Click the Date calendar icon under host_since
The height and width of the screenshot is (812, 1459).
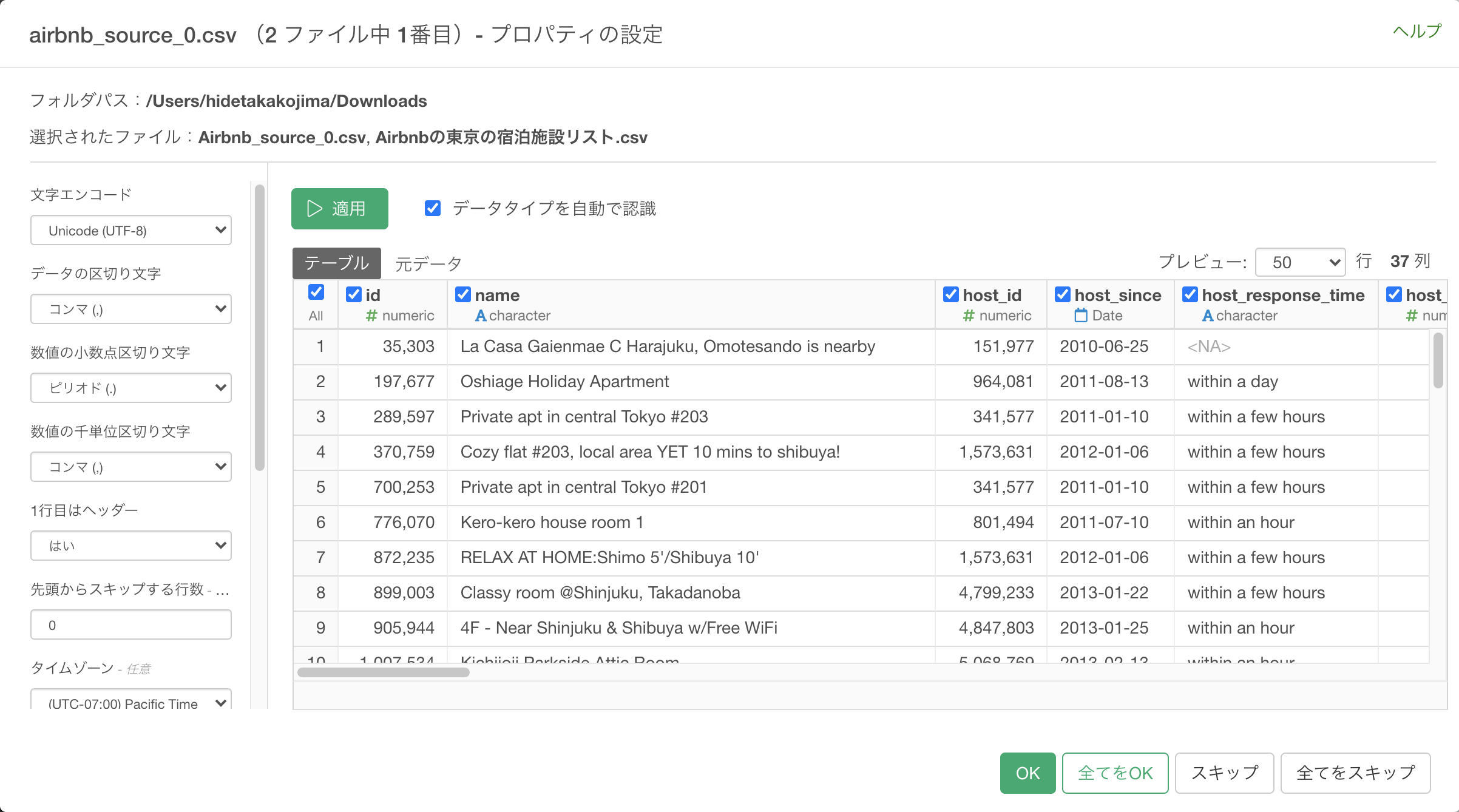(1081, 315)
